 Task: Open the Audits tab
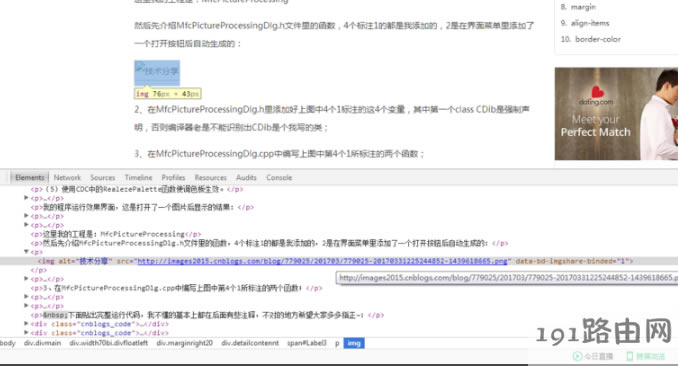click(x=246, y=177)
